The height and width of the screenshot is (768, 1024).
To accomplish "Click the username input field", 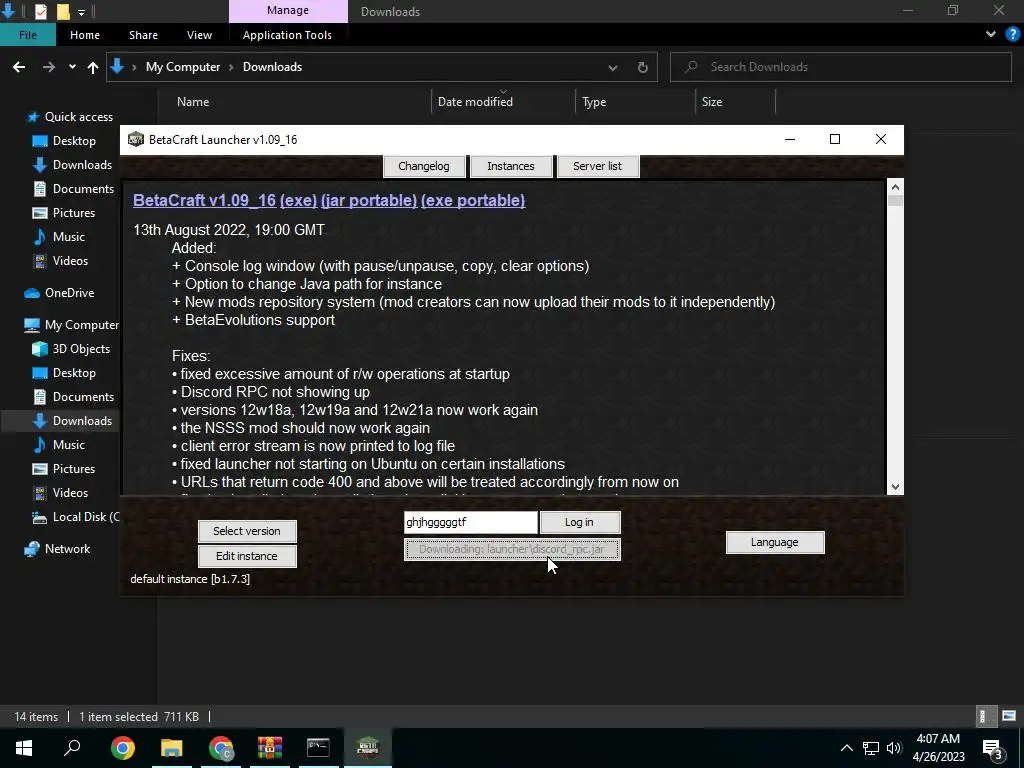I will pyautogui.click(x=470, y=522).
